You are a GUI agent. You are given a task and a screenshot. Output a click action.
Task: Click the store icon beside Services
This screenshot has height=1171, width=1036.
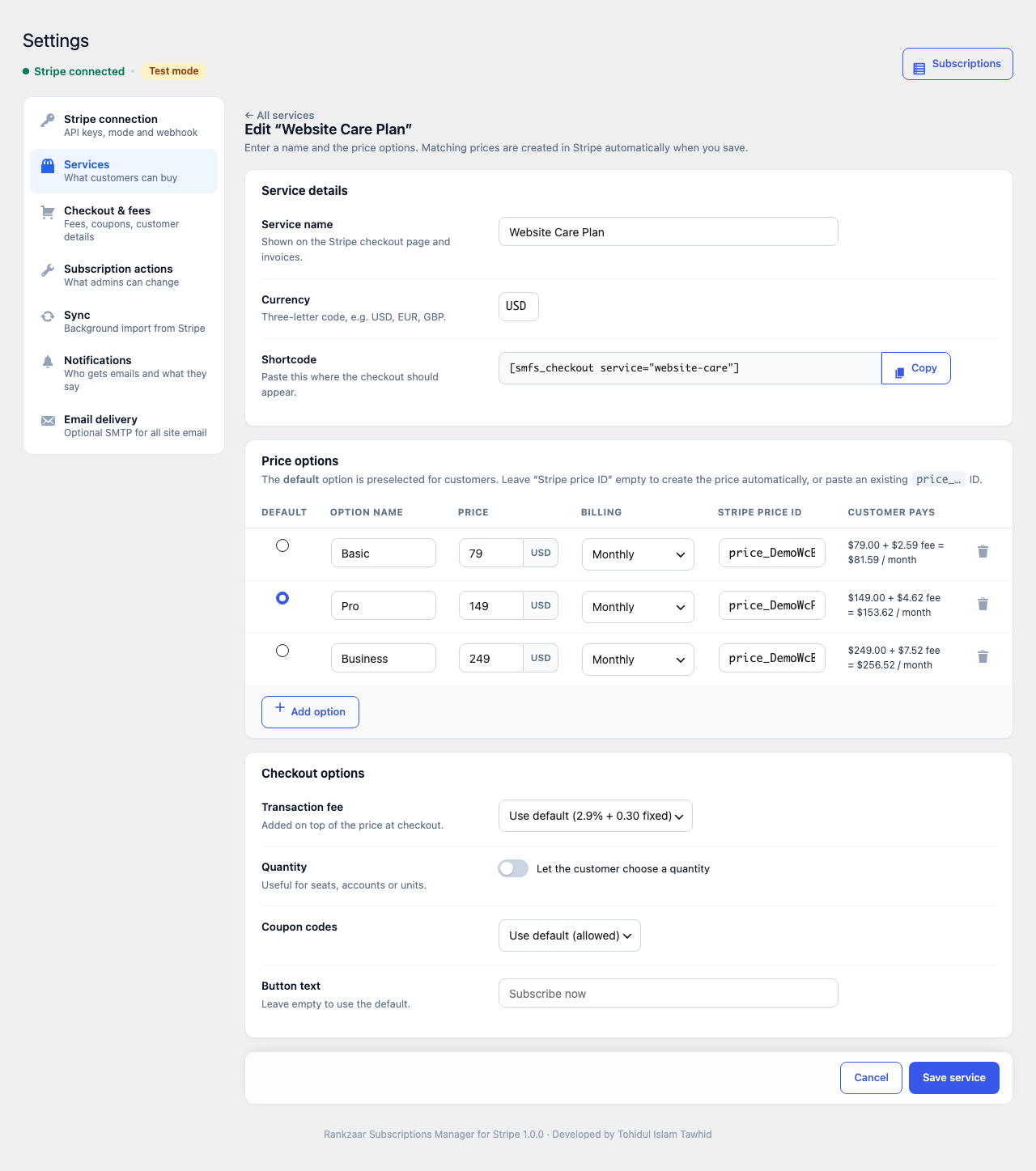(48, 166)
